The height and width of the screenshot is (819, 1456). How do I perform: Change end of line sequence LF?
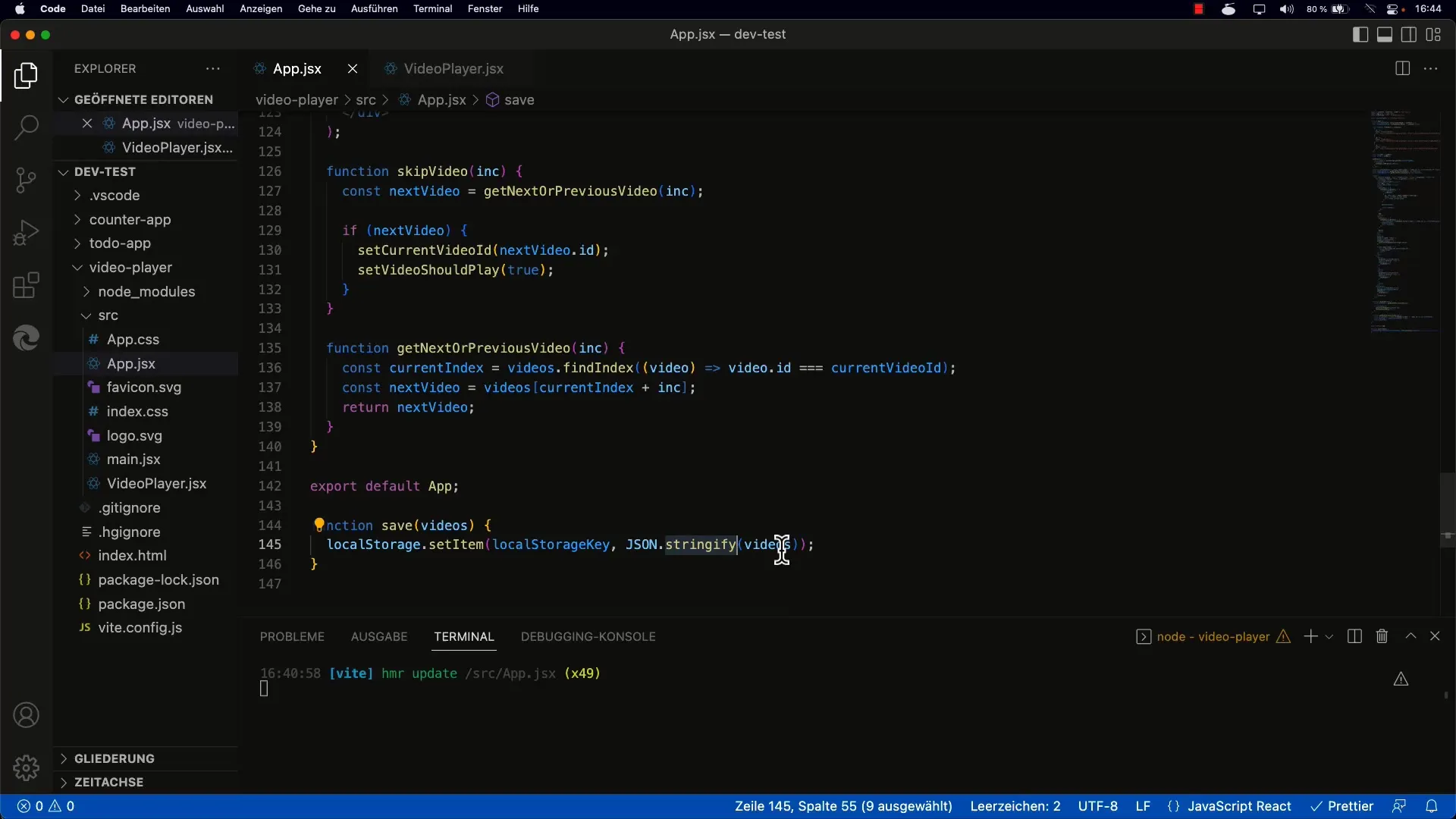point(1143,806)
